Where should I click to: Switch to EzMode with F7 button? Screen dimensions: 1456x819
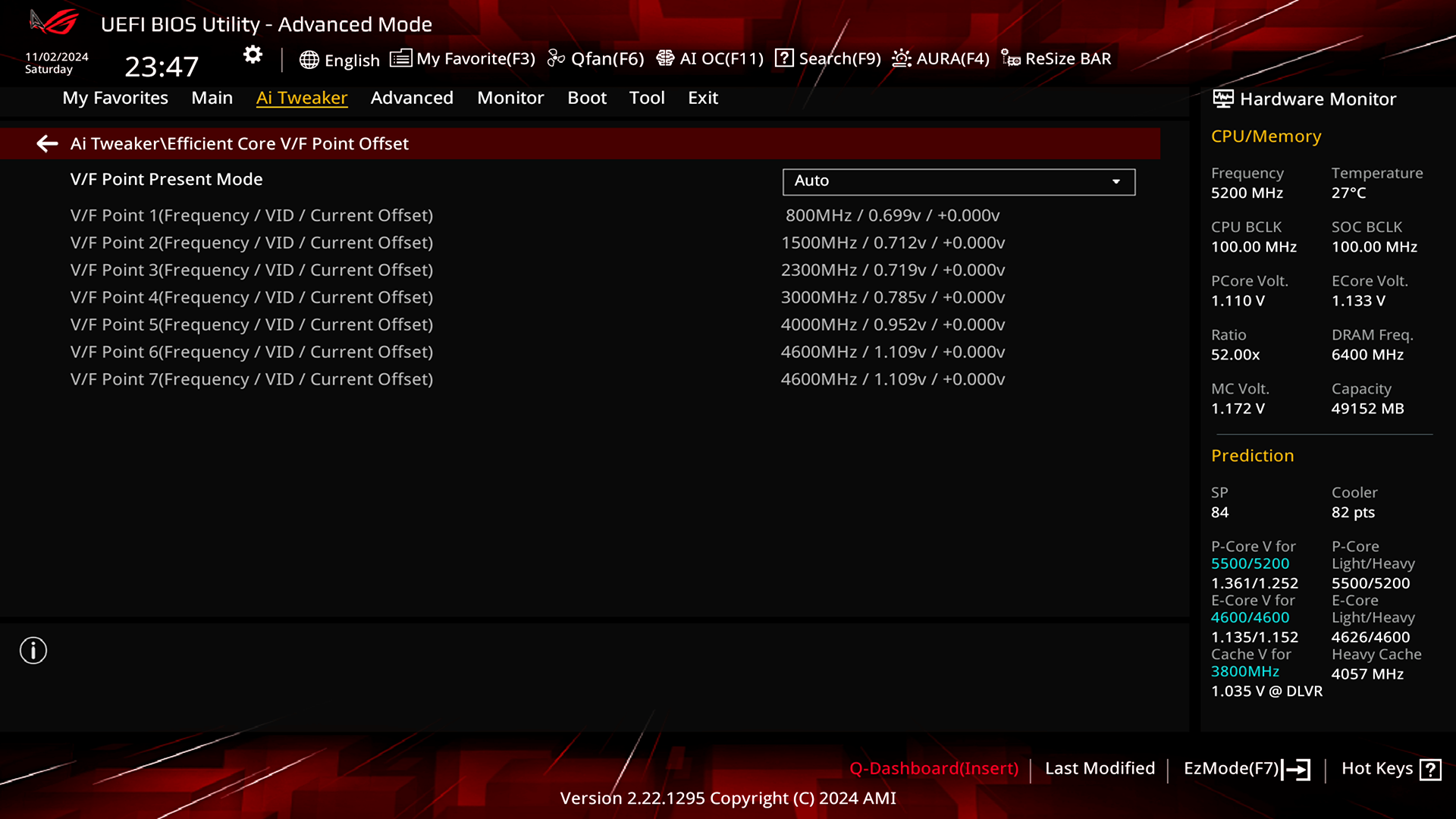point(1246,769)
